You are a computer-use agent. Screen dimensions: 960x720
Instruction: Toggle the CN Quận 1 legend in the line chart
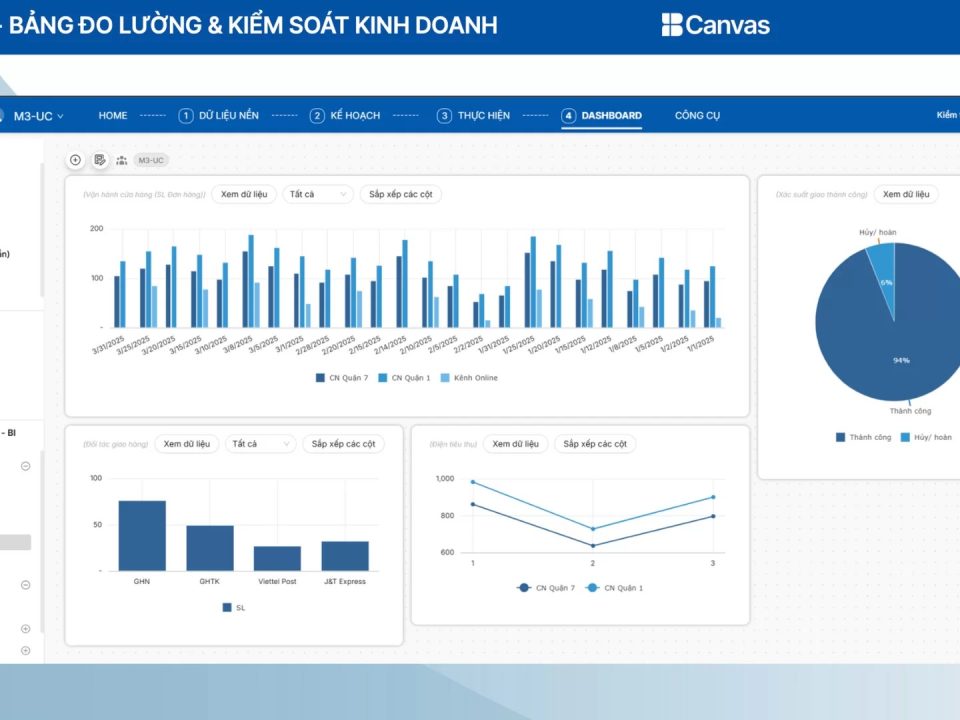coord(614,588)
